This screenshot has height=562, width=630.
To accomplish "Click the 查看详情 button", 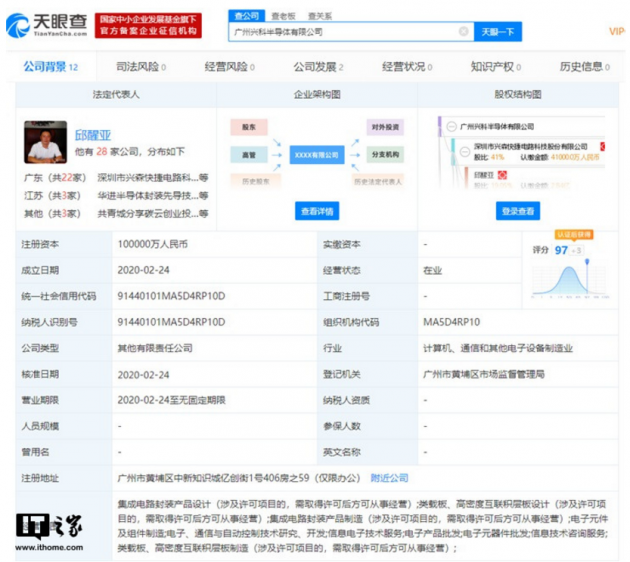I will (x=317, y=211).
